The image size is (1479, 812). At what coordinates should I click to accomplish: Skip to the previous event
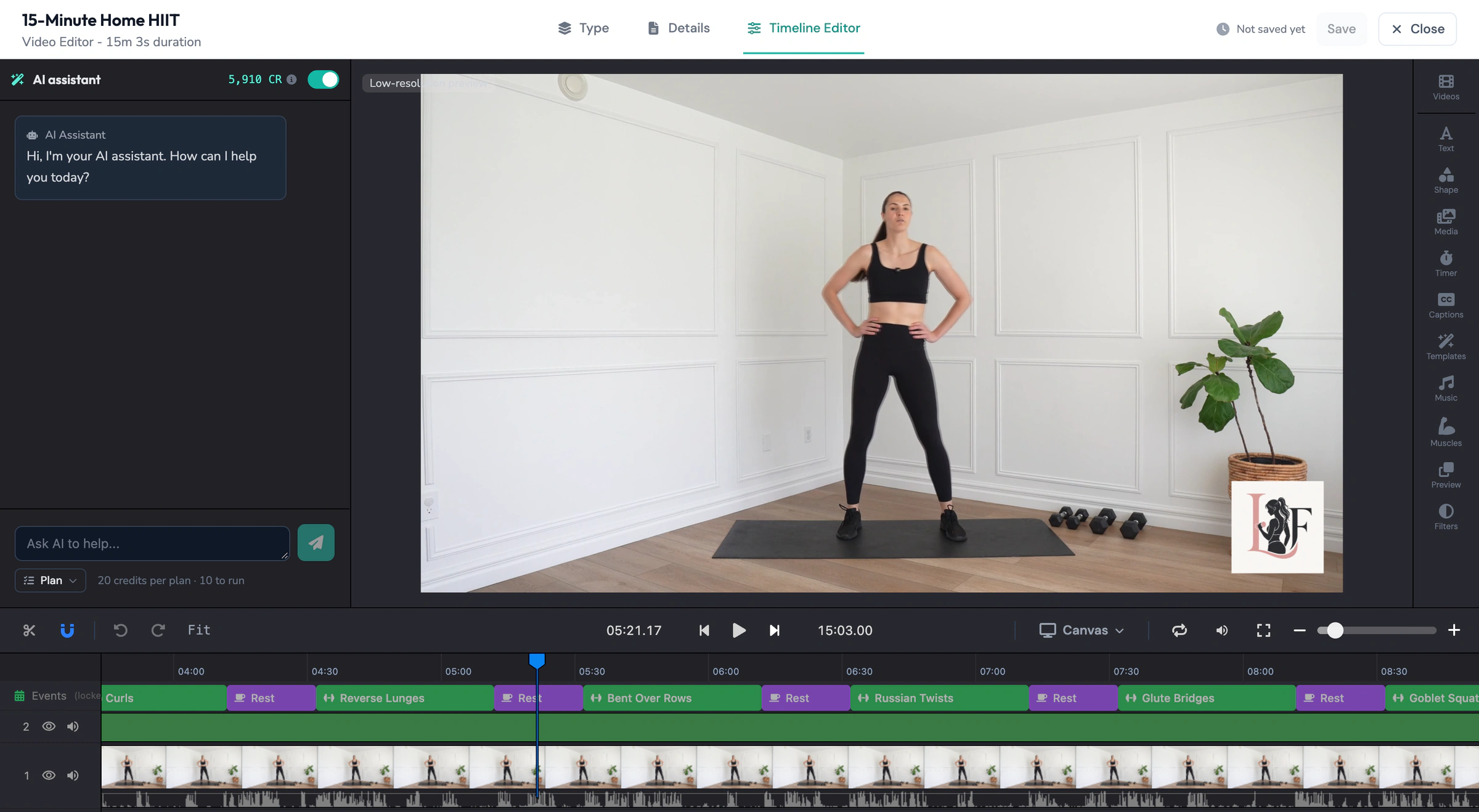coord(704,630)
